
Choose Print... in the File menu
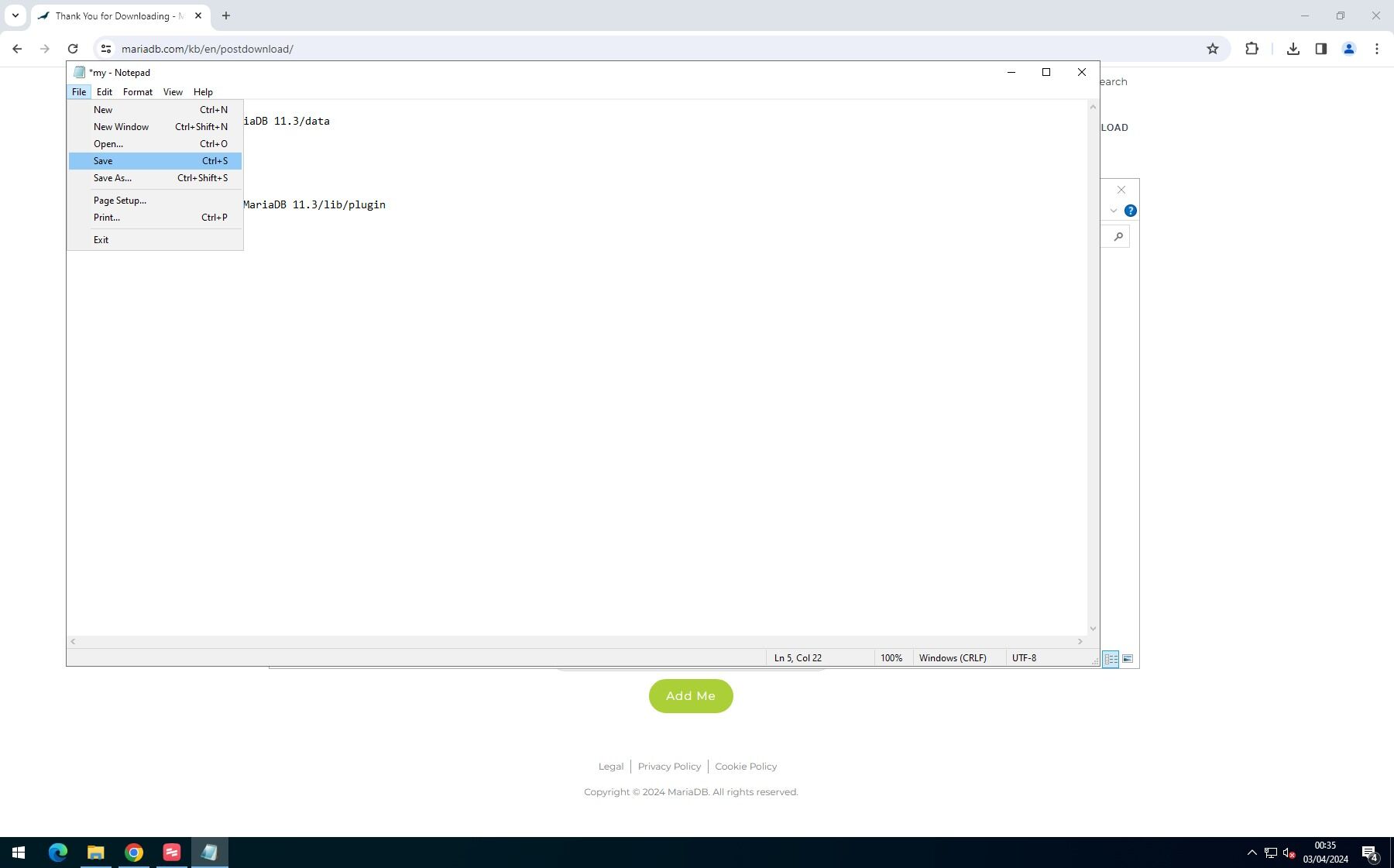pyautogui.click(x=155, y=218)
